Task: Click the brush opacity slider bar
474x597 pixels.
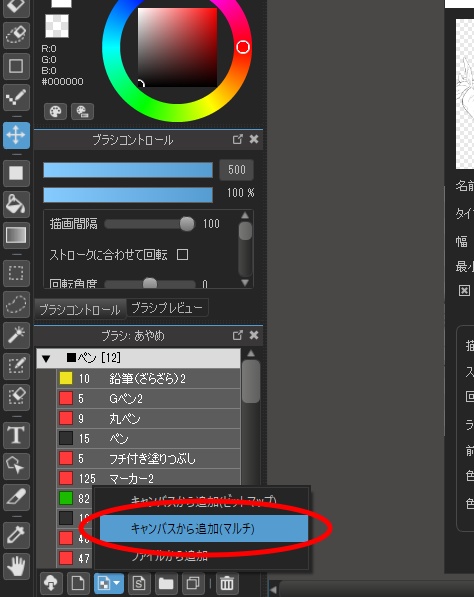Action: pos(128,195)
